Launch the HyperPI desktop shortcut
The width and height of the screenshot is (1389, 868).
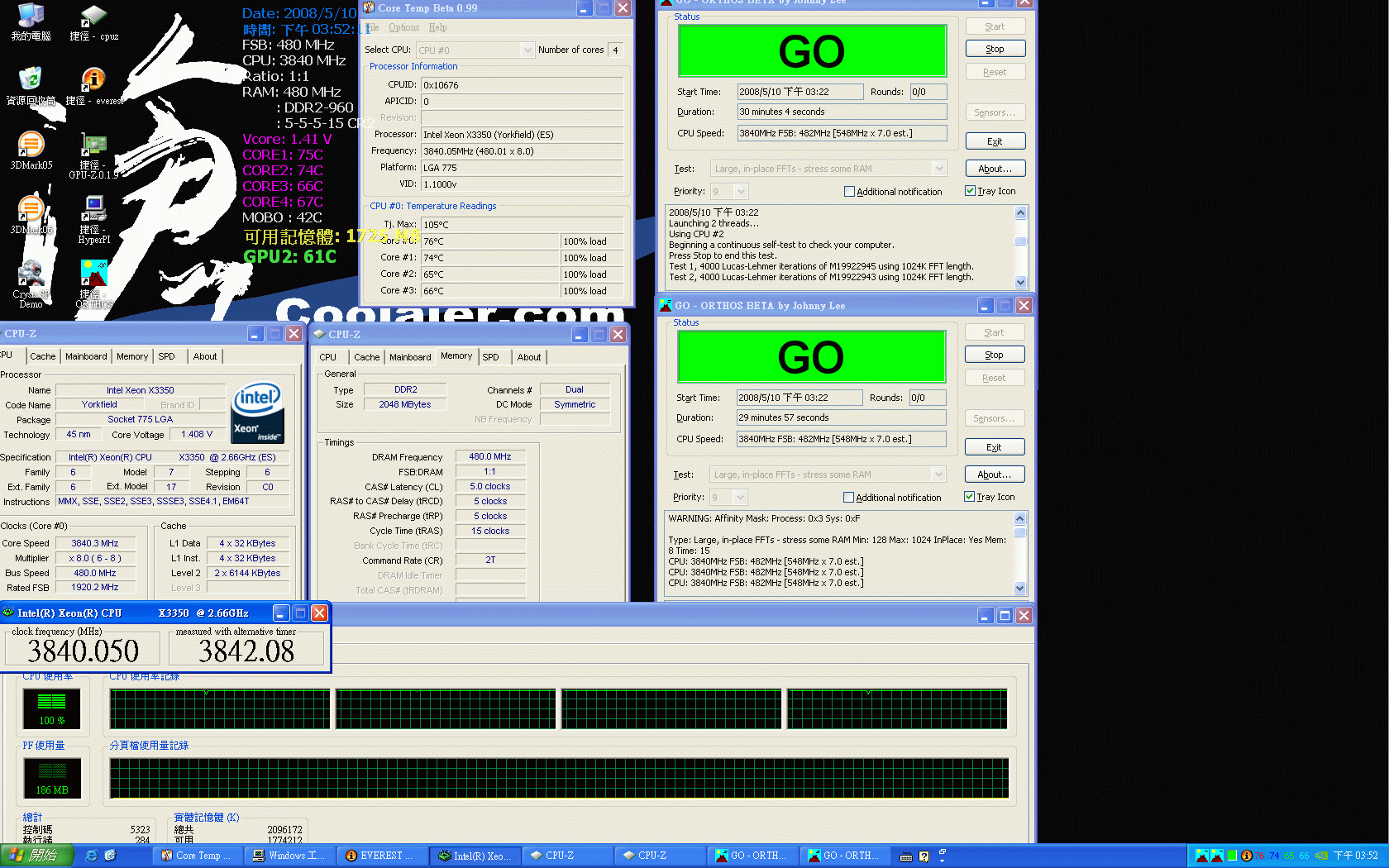tap(93, 220)
